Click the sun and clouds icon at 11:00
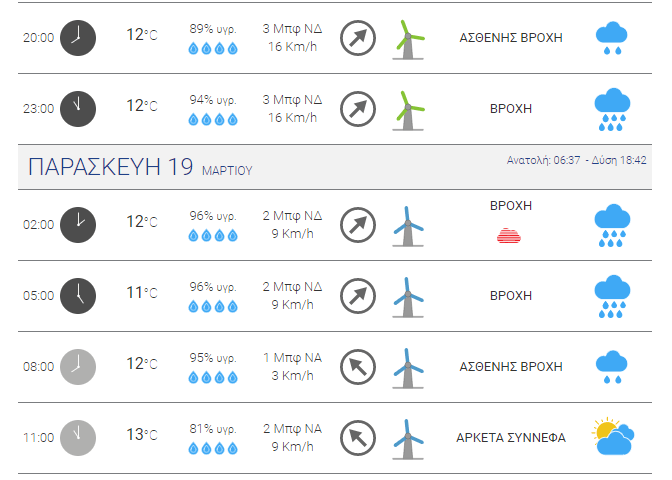 (613, 436)
